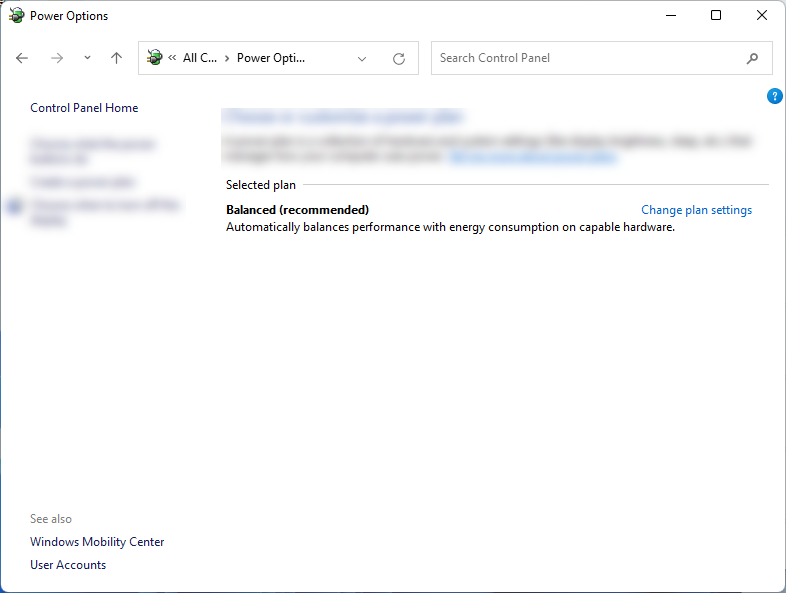Screen dimensions: 786x593
Task: Open Help with the blue question icon
Action: pos(774,96)
